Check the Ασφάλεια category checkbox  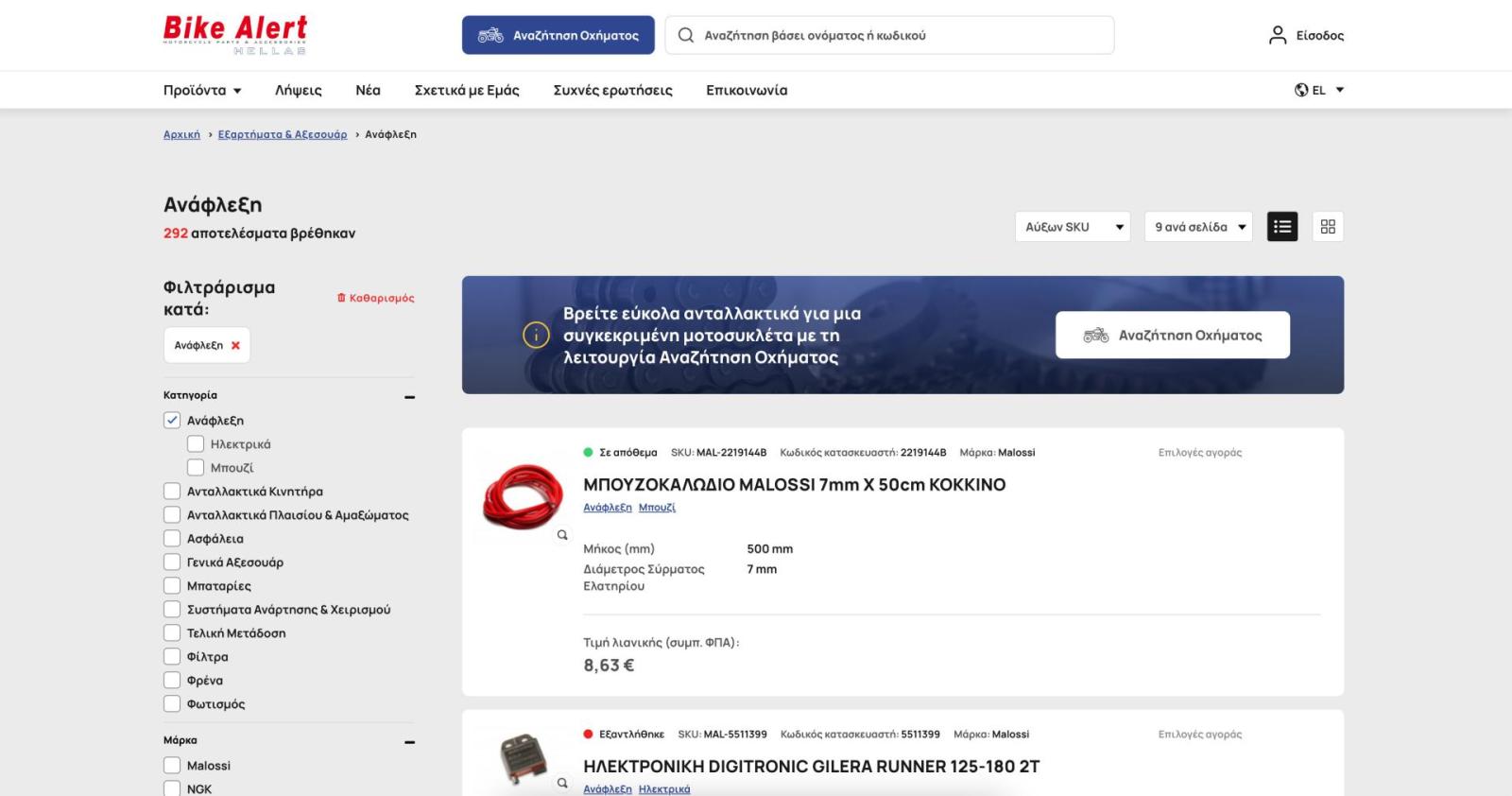[172, 539]
